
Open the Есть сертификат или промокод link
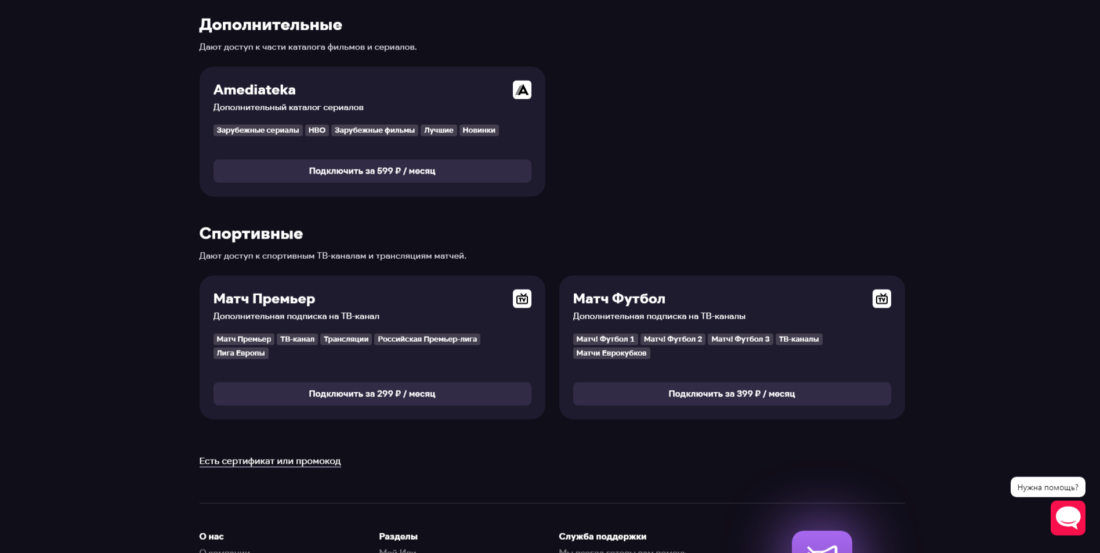point(270,461)
